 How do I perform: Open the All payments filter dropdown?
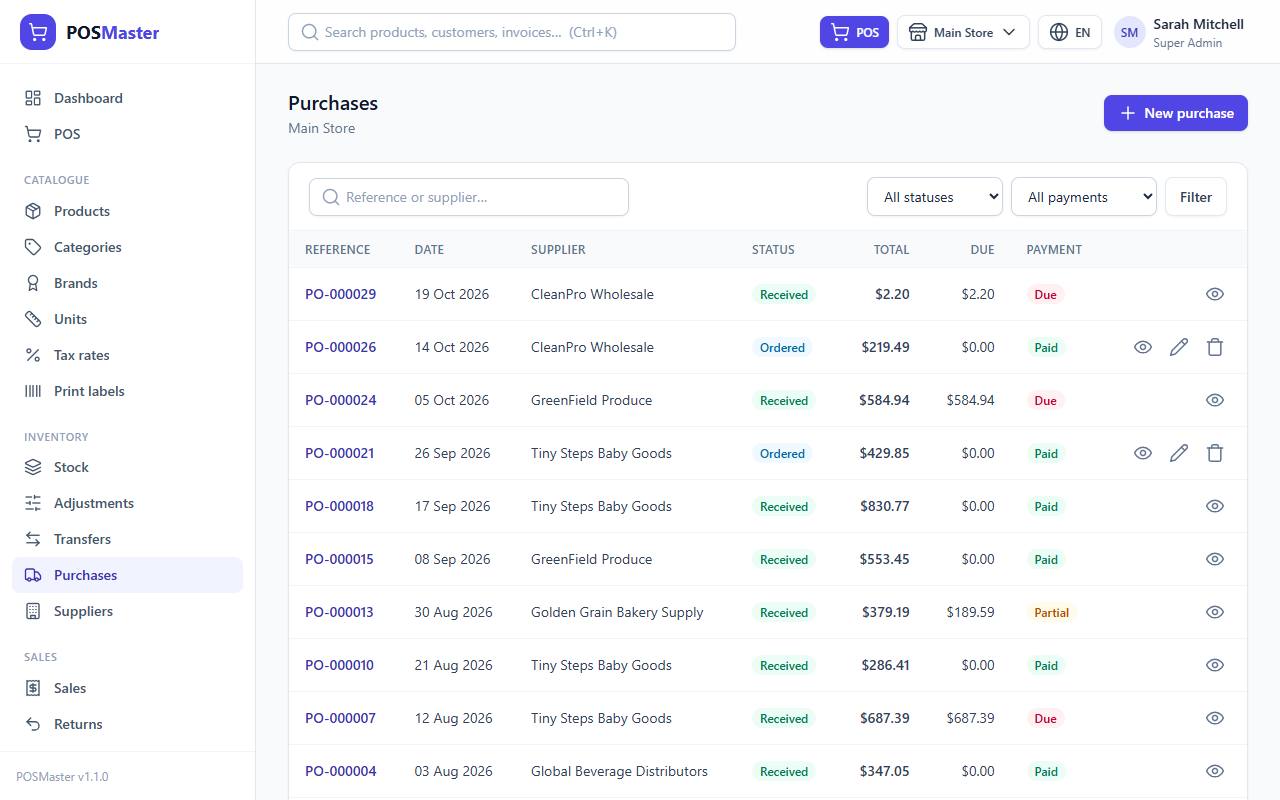point(1084,197)
